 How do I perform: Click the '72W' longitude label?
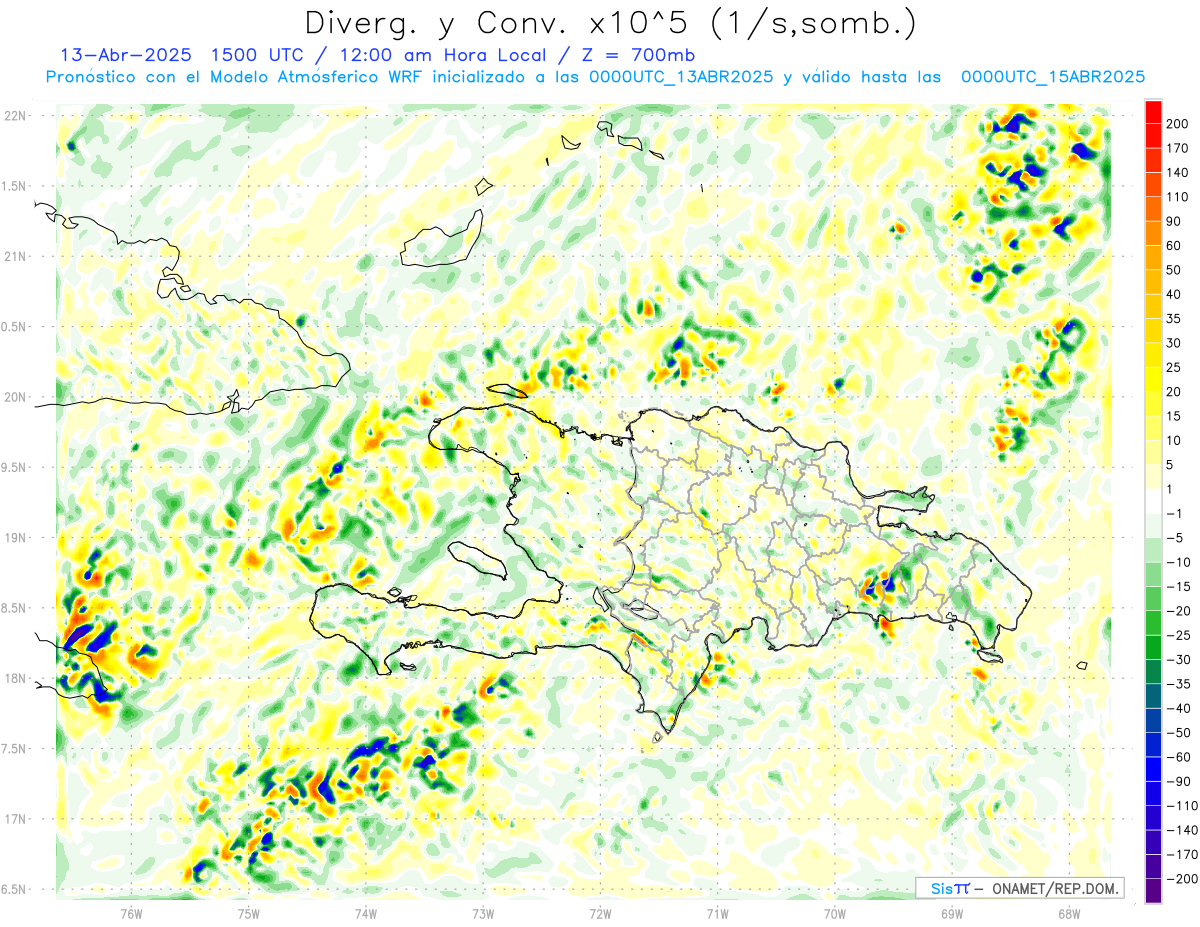tap(600, 914)
